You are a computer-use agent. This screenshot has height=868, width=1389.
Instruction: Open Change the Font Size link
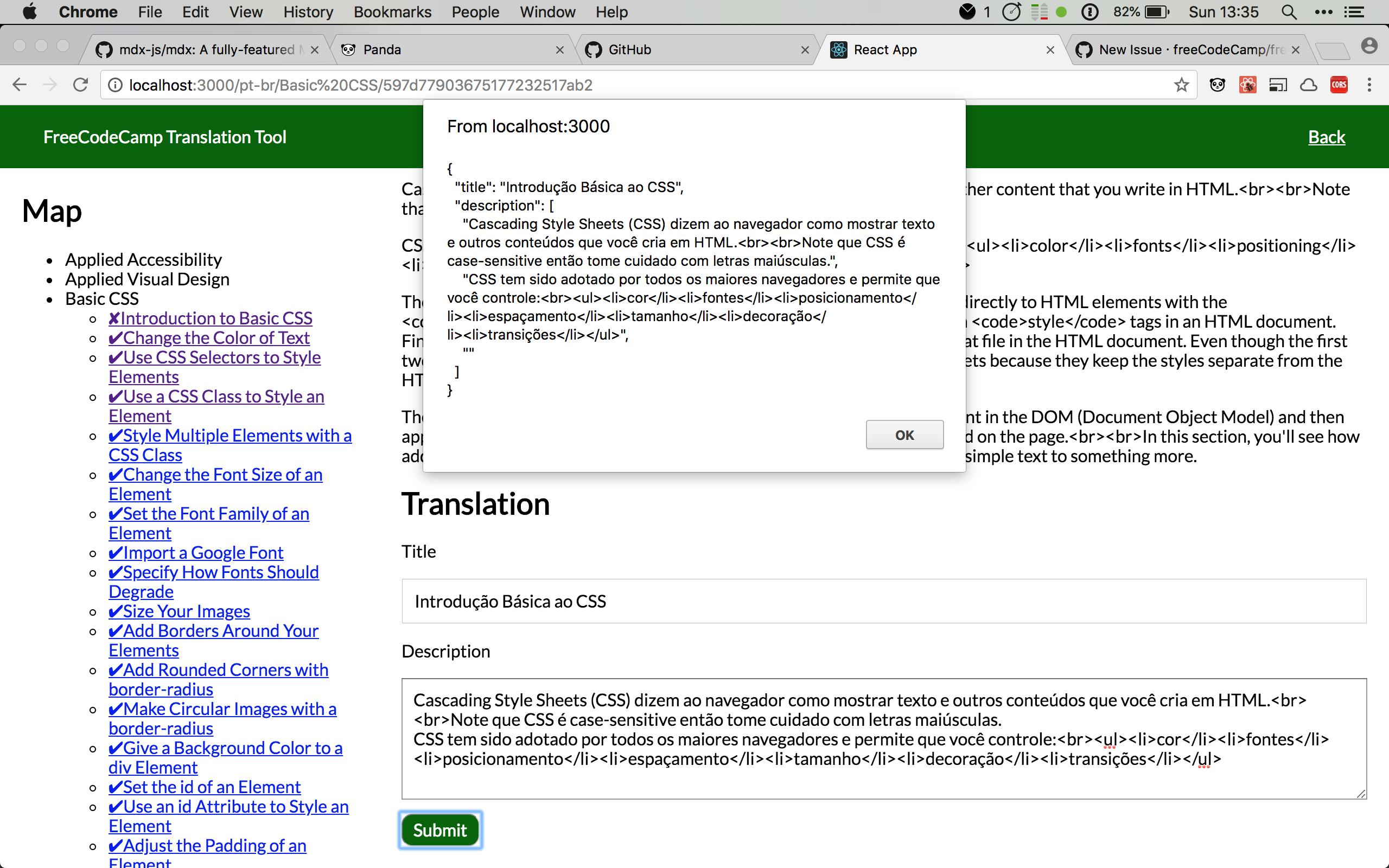click(x=215, y=484)
